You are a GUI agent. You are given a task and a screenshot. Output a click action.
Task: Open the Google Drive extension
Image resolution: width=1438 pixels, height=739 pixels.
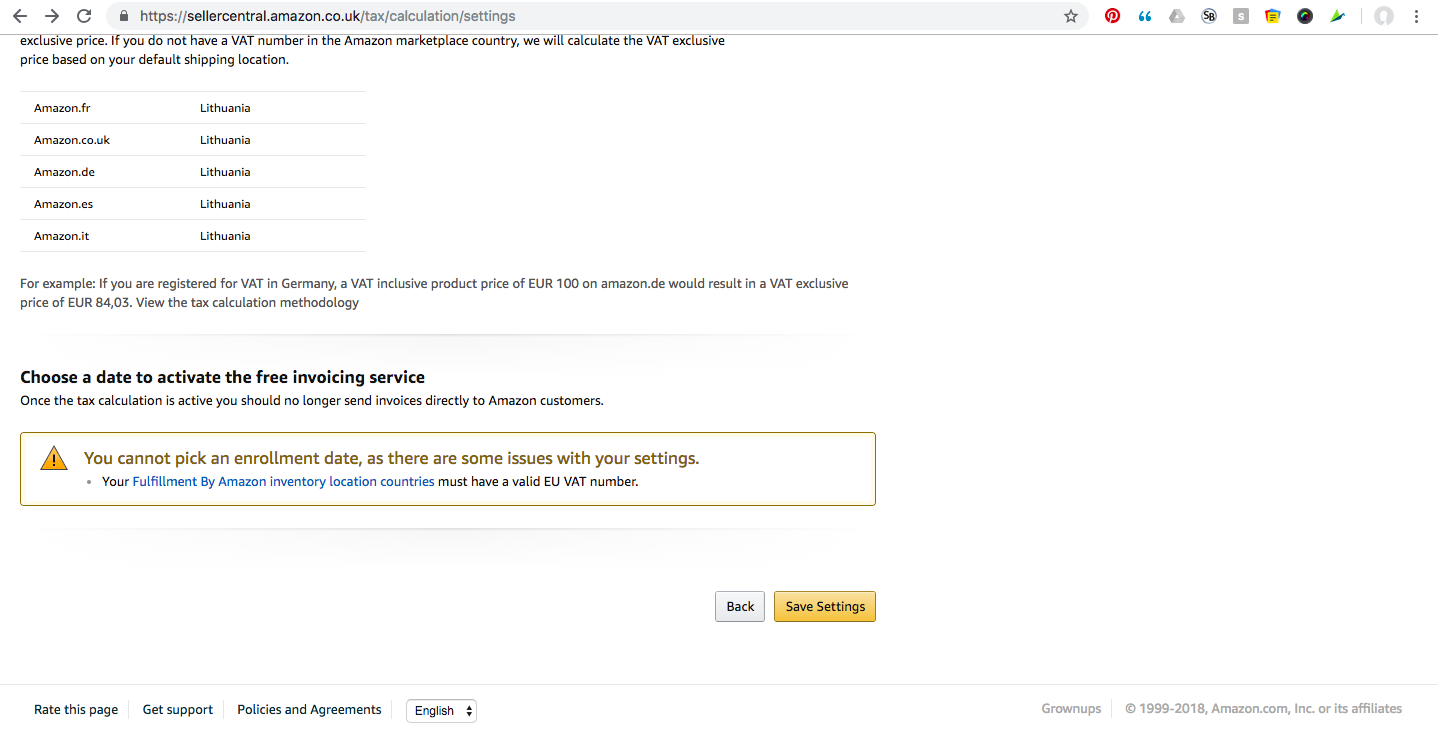pyautogui.click(x=1177, y=16)
